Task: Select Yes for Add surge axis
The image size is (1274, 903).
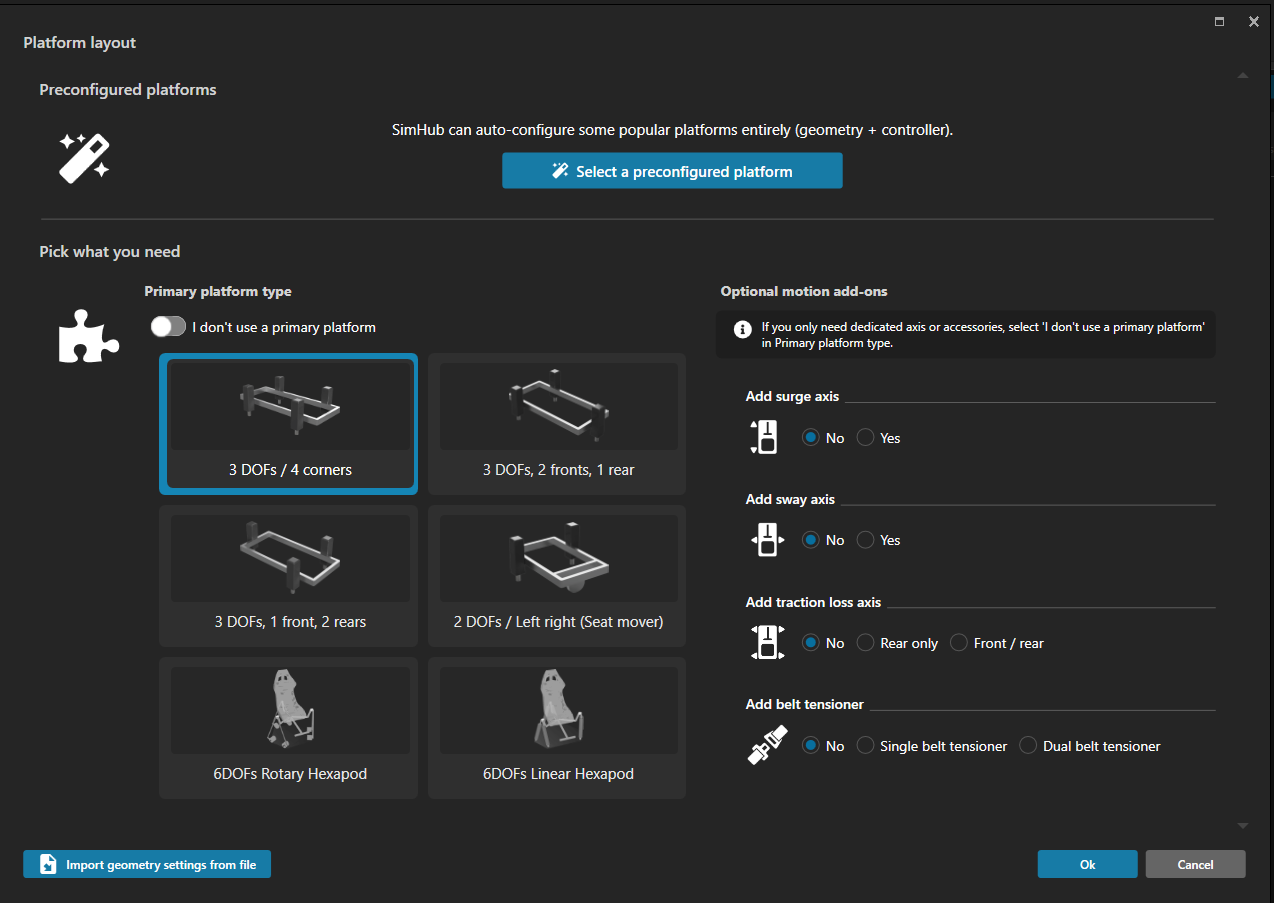Action: (866, 438)
